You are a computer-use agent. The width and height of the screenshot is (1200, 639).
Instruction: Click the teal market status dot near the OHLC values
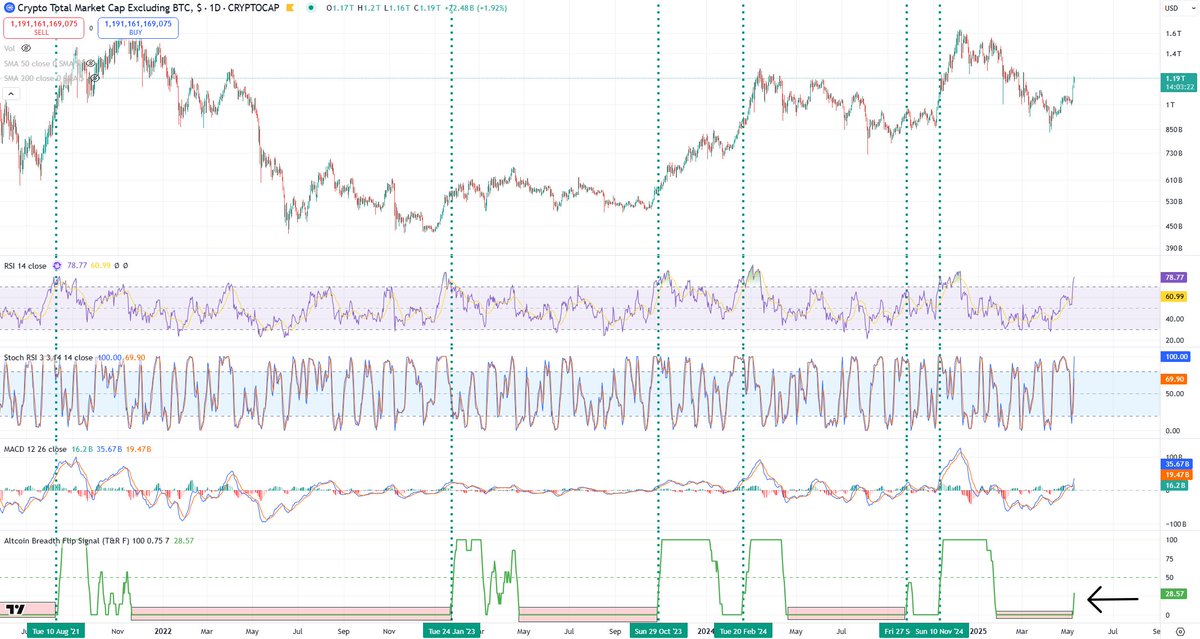click(312, 8)
